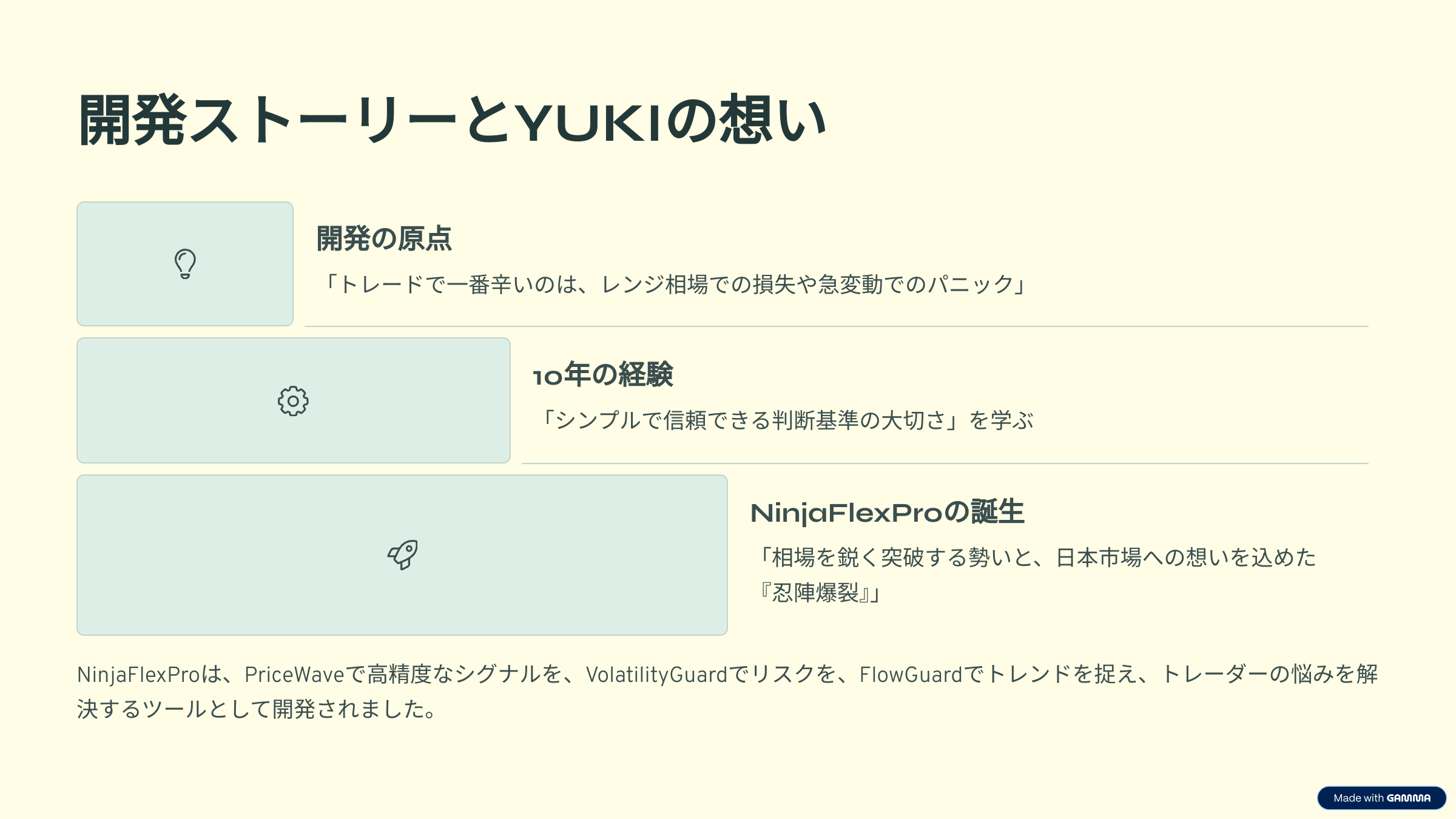This screenshot has width=1456, height=819.
Task: Open the Made with Gamma badge
Action: coord(1381,798)
